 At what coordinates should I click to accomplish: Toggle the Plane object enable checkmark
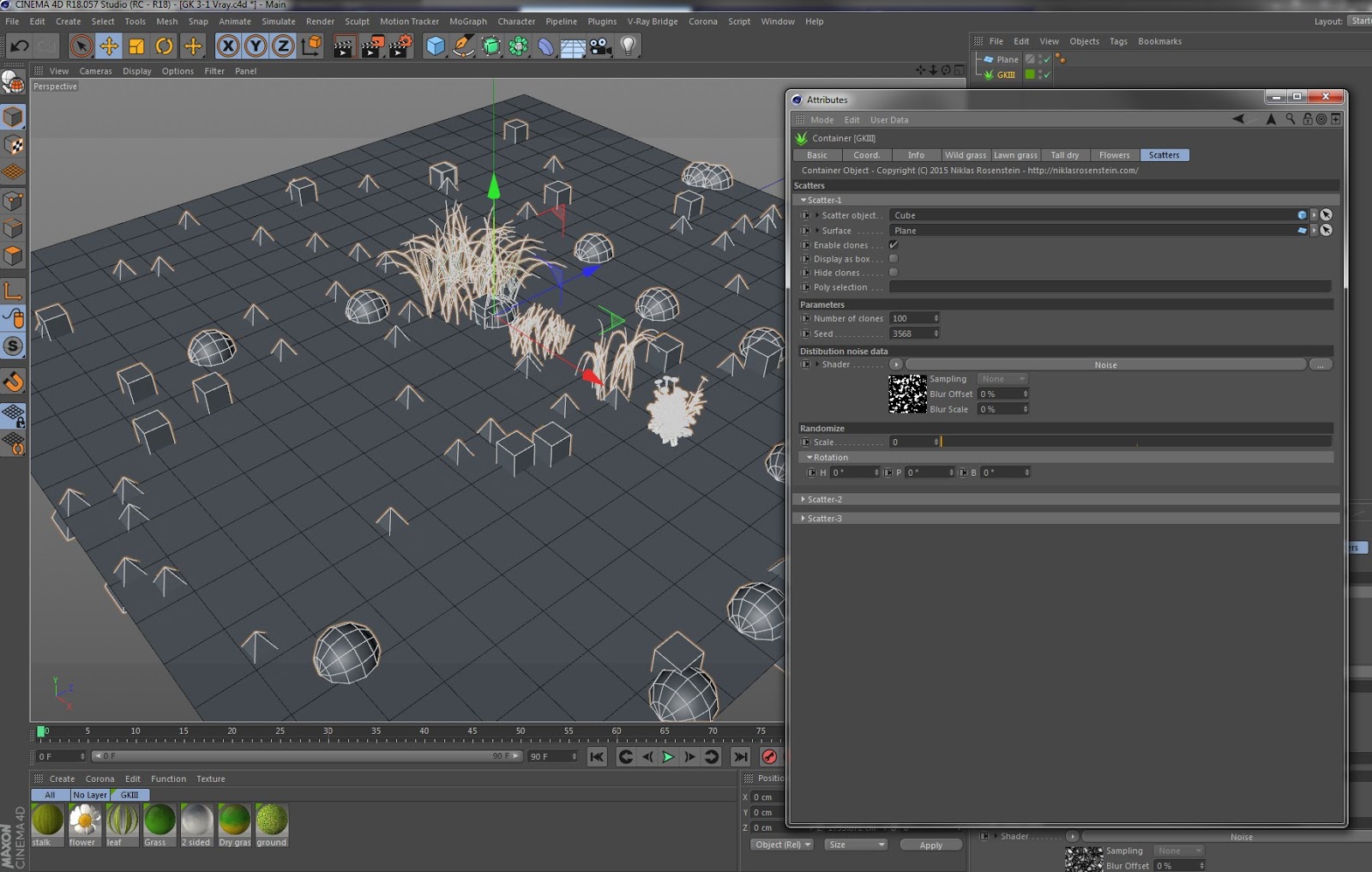(x=1047, y=59)
